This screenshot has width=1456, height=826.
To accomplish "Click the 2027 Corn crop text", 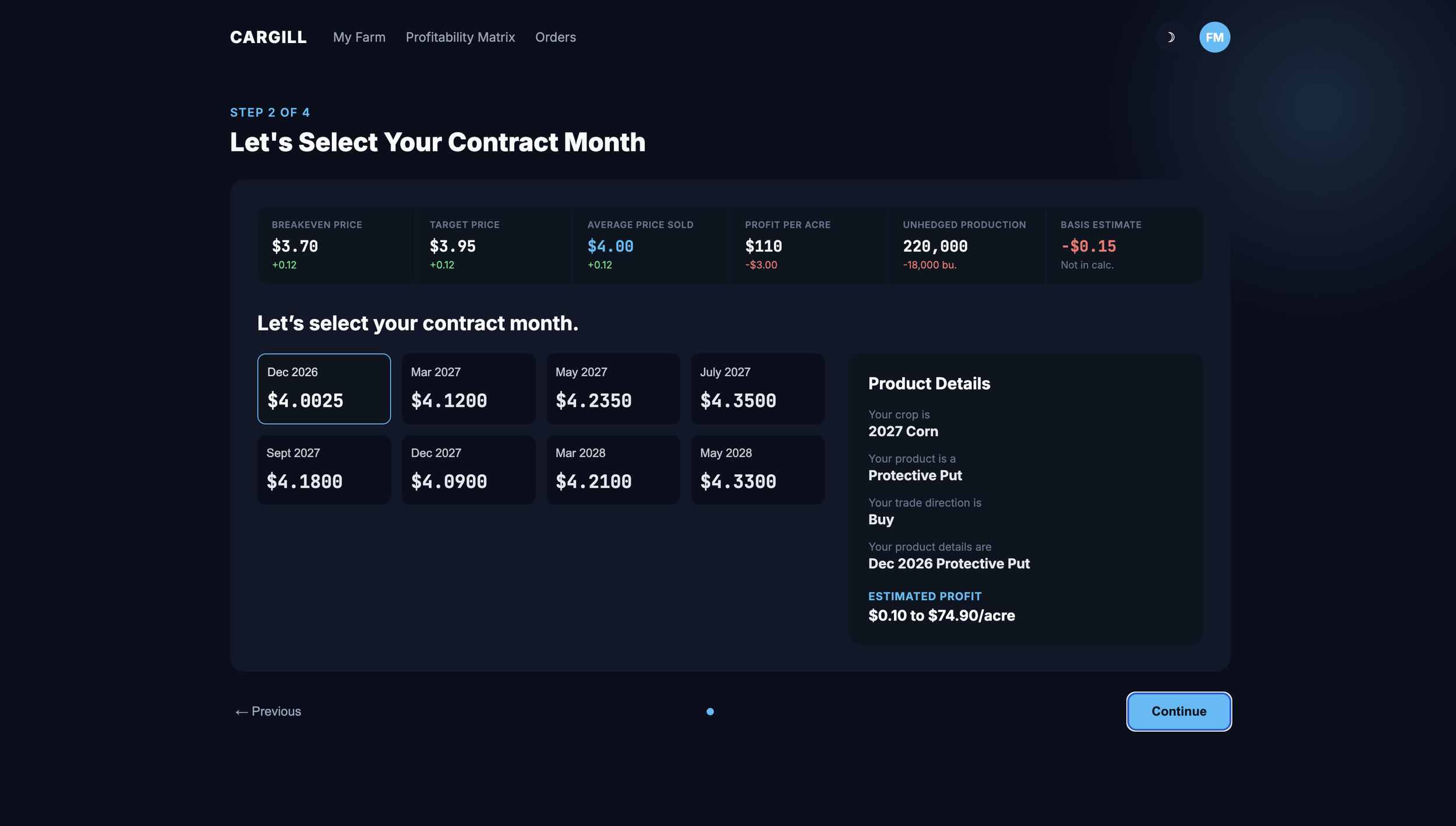I will coord(903,431).
